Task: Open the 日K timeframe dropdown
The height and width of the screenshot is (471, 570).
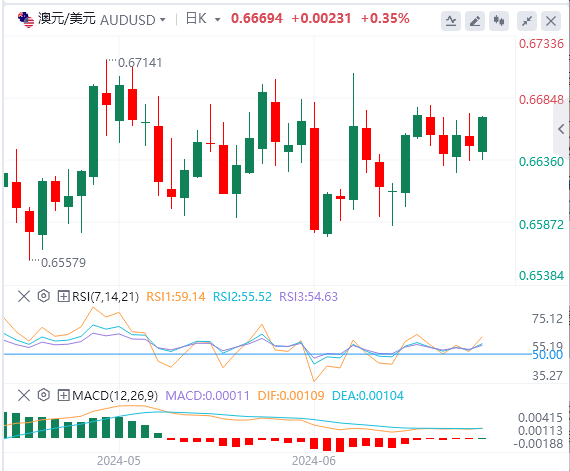Action: click(217, 20)
